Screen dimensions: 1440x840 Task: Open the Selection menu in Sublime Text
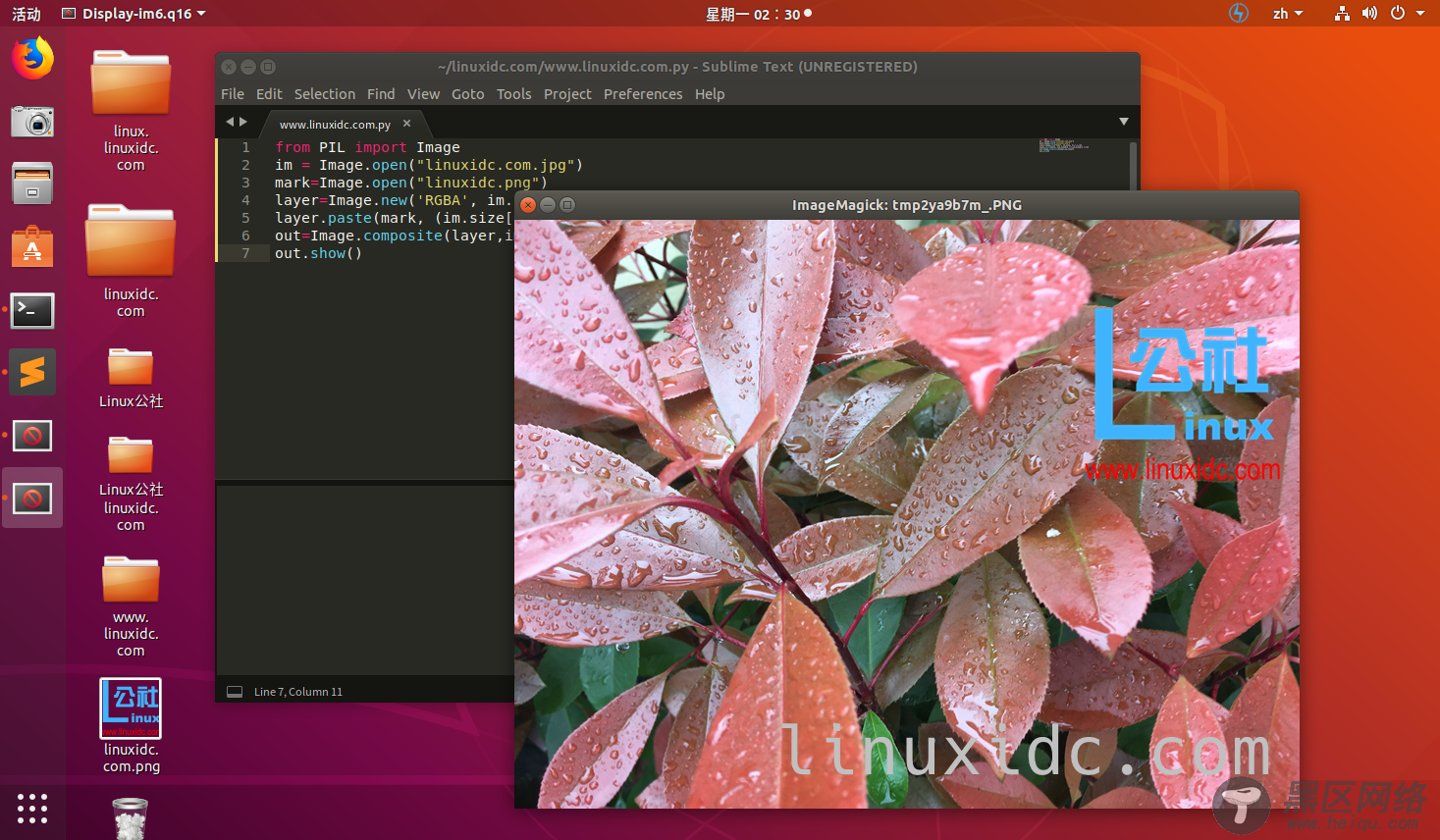point(325,94)
